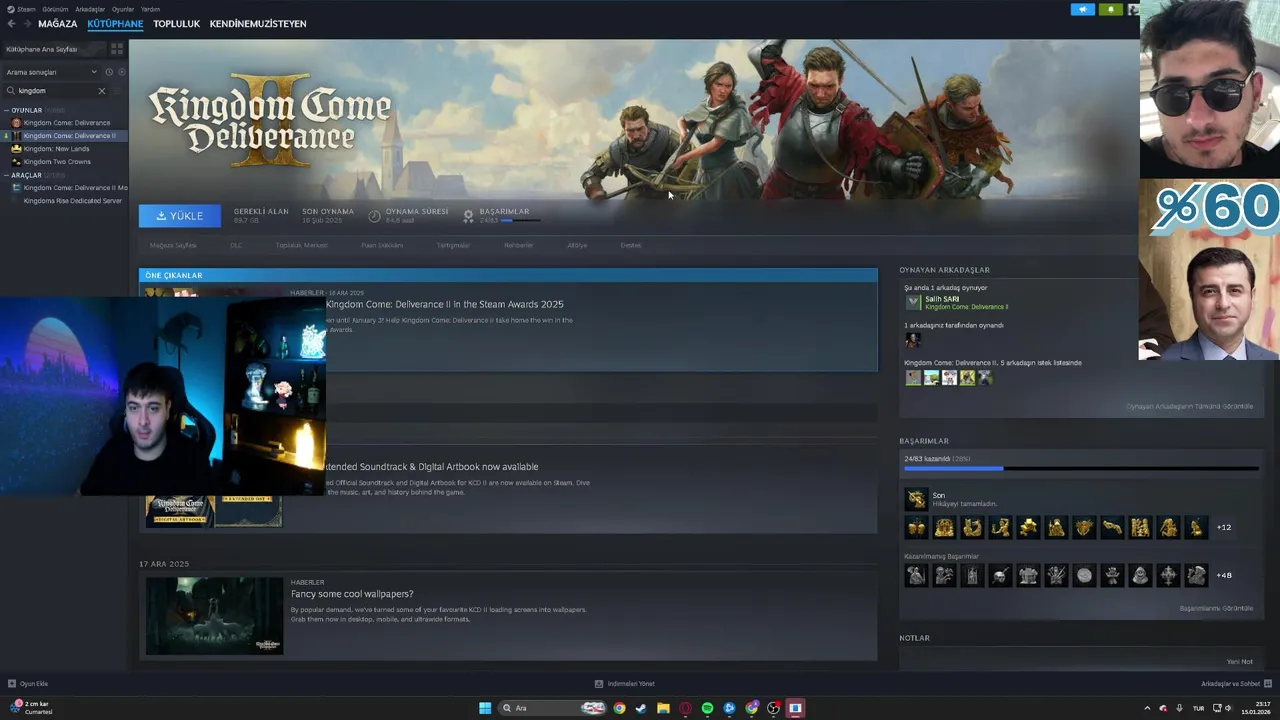Click the ready-to-play filter icon
1280x720 pixels.
pyautogui.click(x=122, y=72)
